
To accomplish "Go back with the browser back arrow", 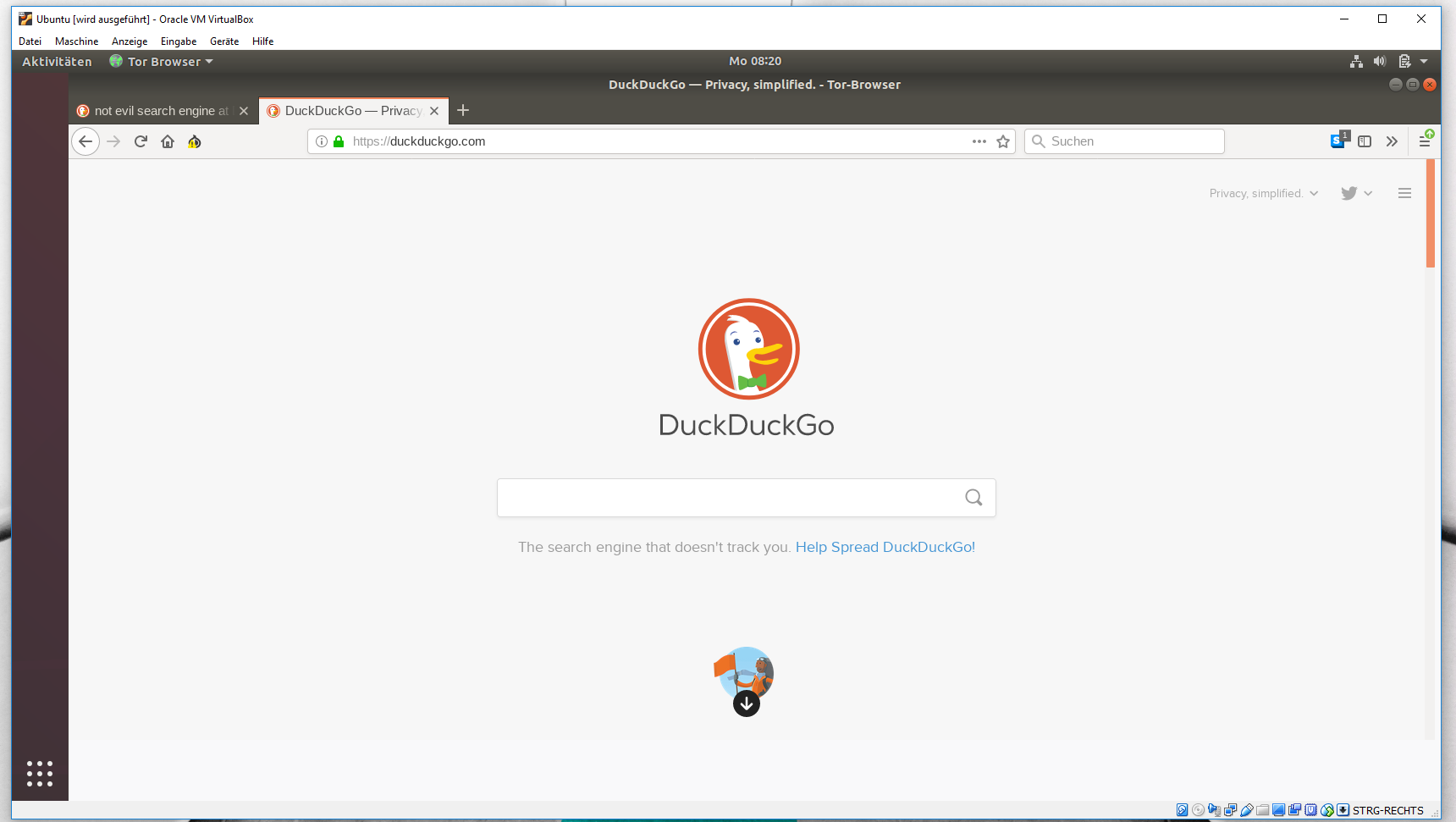I will [85, 141].
